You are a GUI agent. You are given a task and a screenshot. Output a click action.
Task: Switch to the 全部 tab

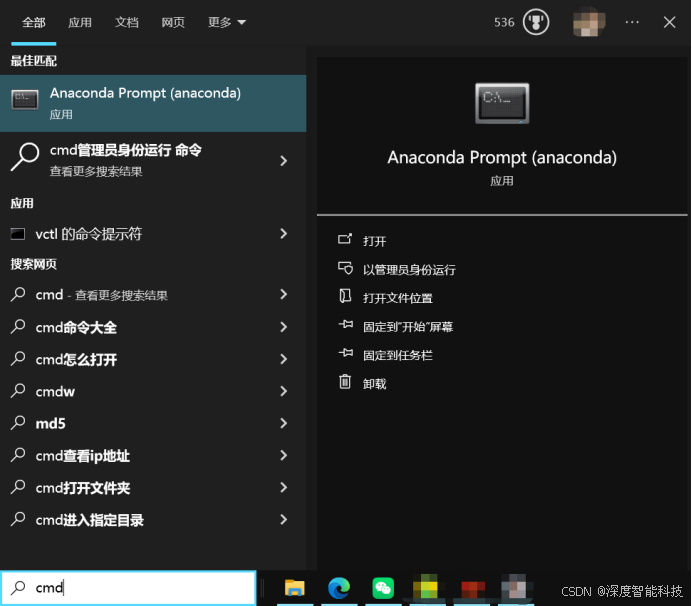coord(34,22)
